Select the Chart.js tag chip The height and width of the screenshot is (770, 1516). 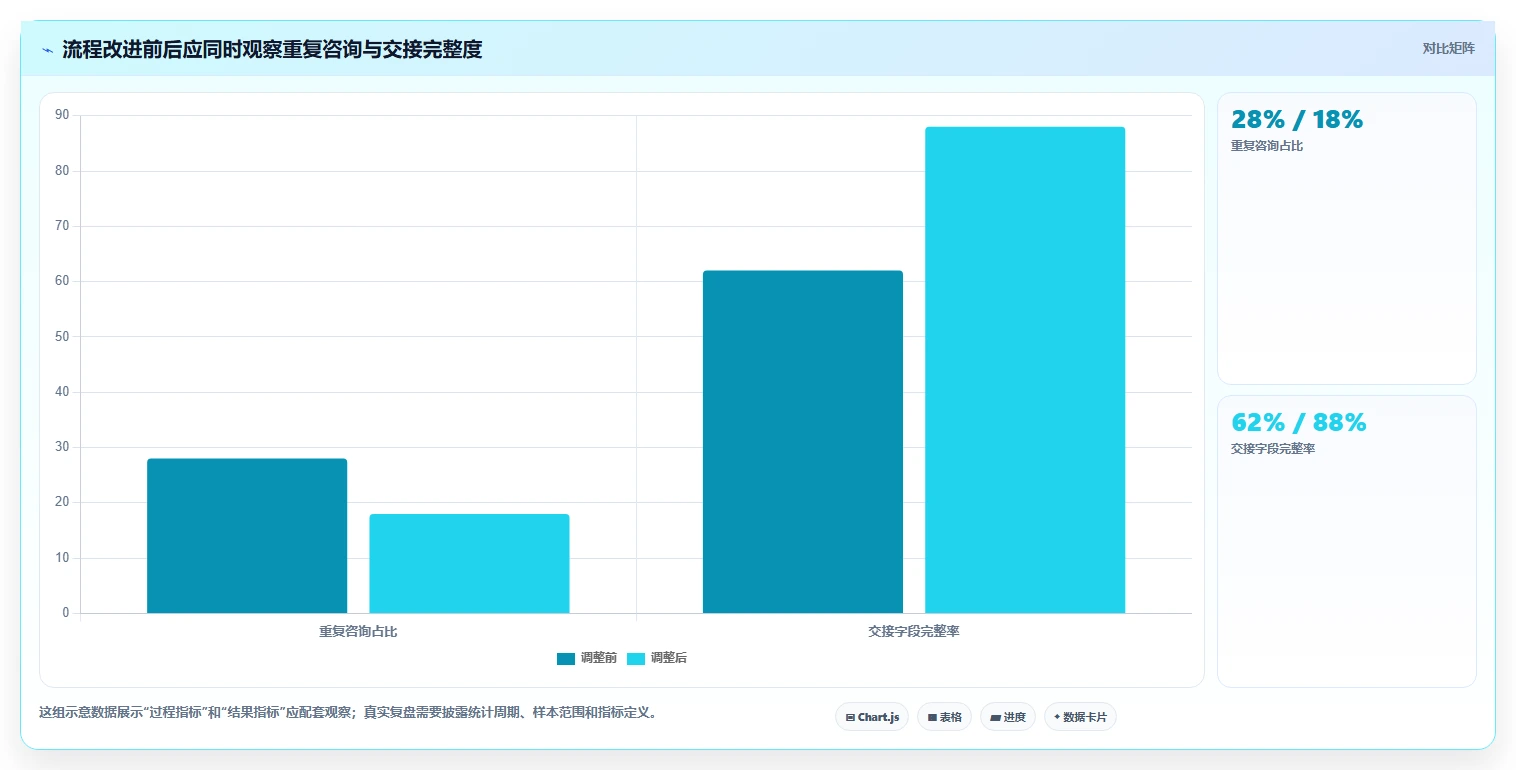pyautogui.click(x=872, y=717)
